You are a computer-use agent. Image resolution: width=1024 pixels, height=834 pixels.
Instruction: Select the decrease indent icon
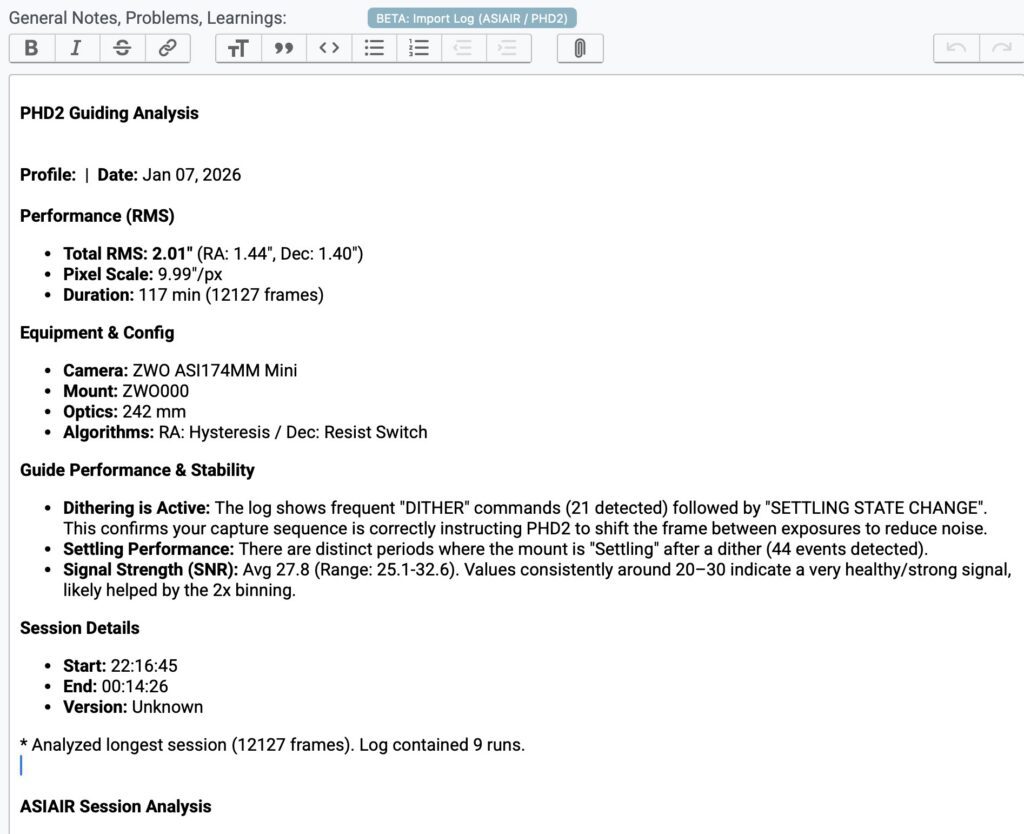click(463, 48)
